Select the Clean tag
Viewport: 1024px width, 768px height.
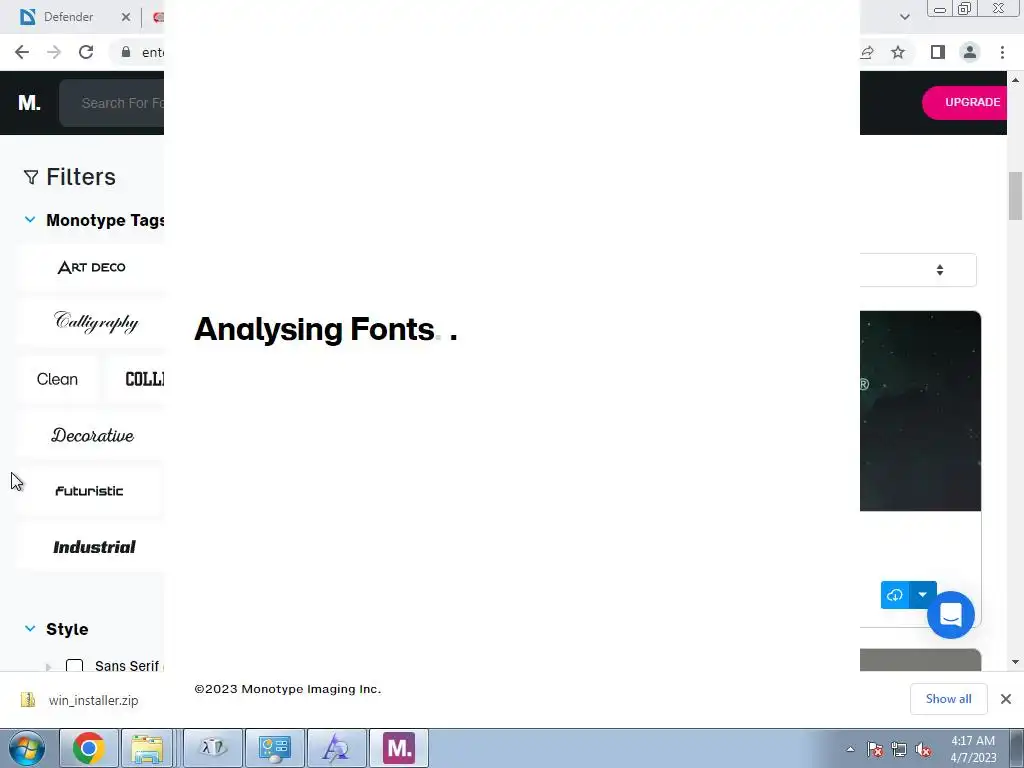57,379
